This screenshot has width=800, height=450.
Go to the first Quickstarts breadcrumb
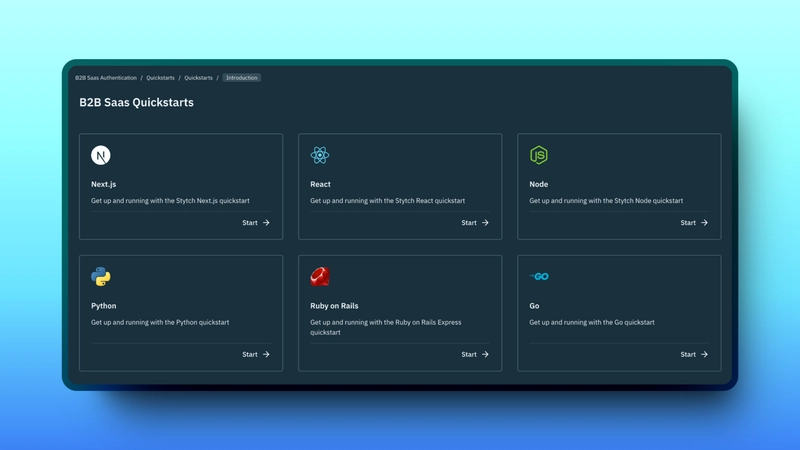[x=160, y=78]
